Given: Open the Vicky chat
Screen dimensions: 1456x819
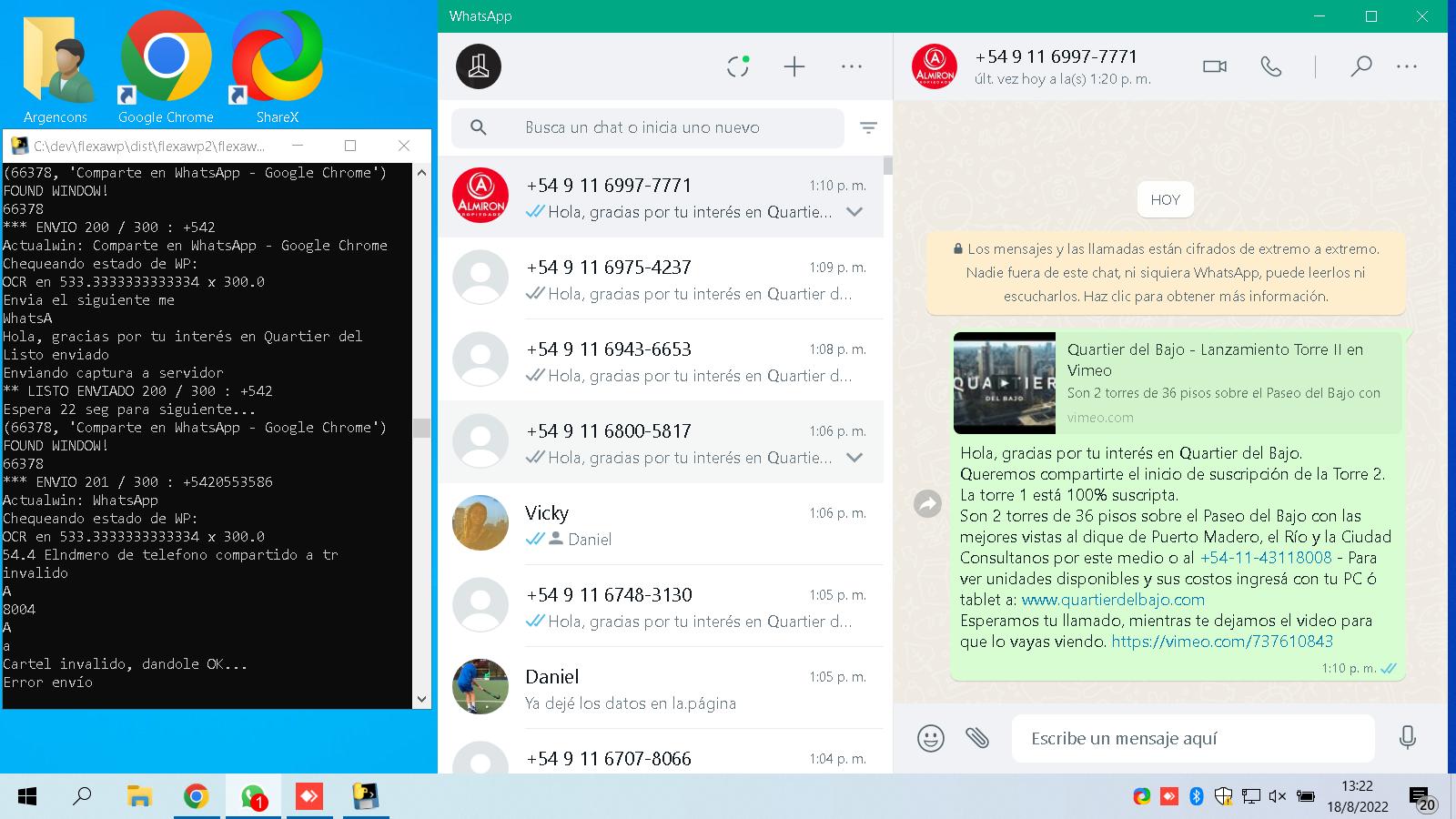Looking at the screenshot, I should (661, 524).
